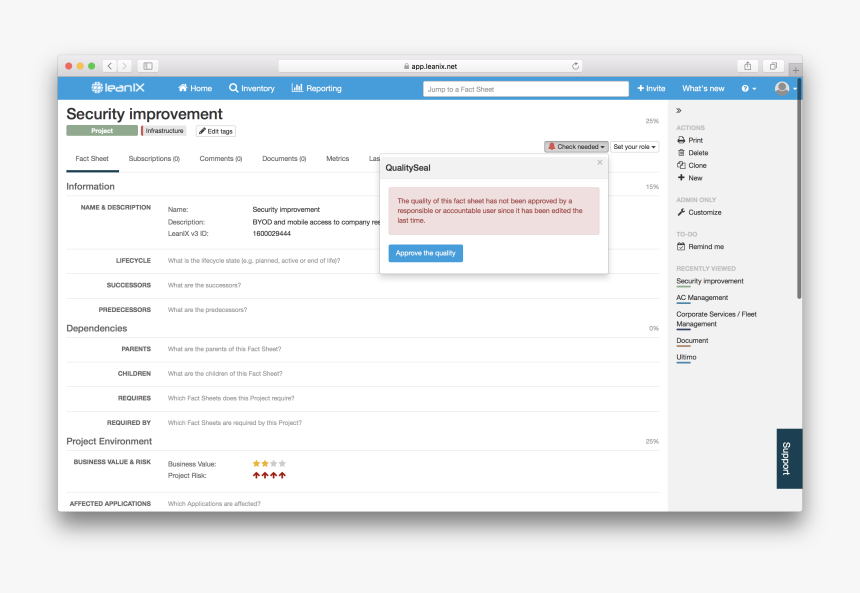
Task: Click Approve the quality
Action: tap(426, 253)
